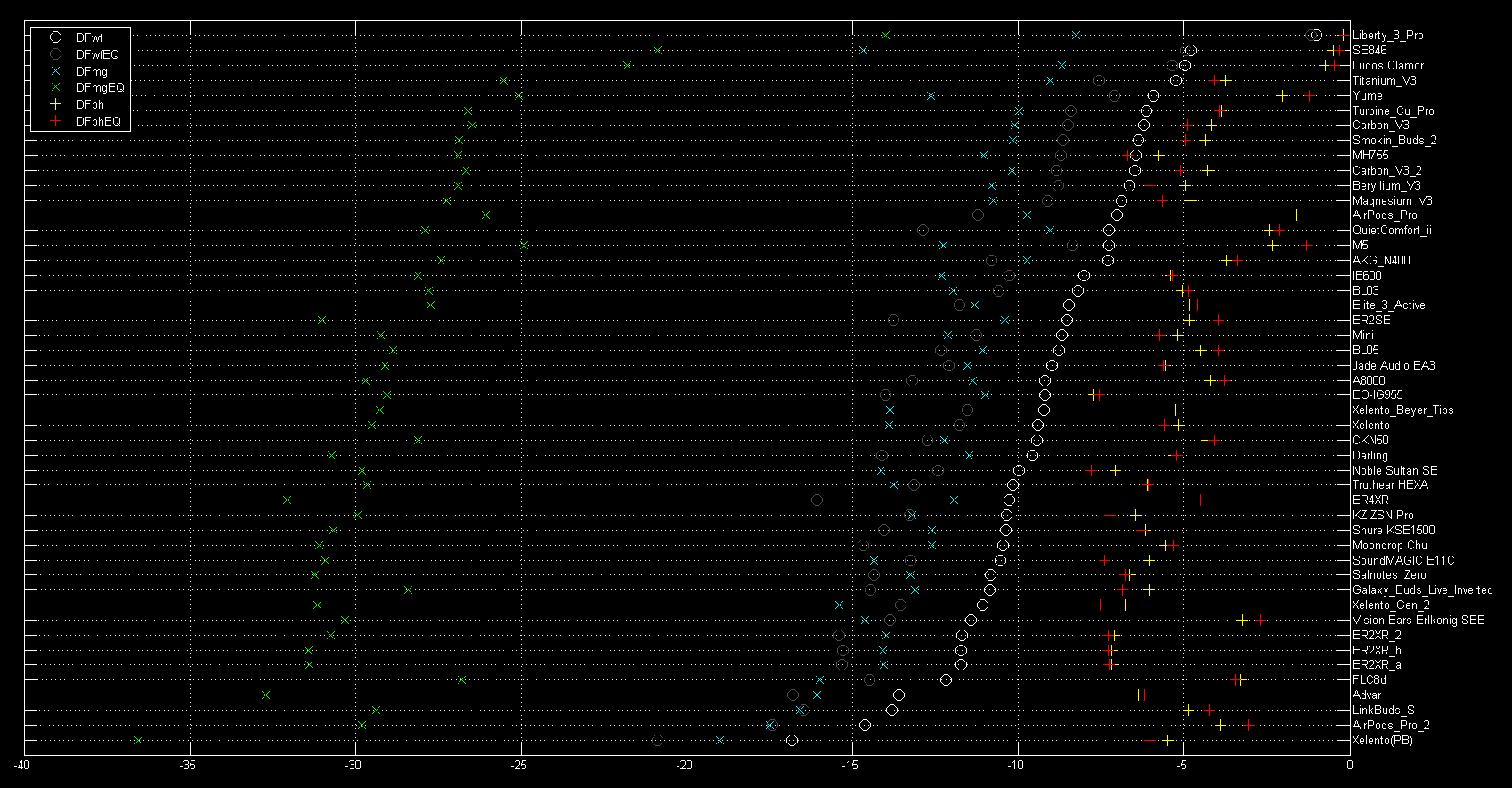Click the AKG_N400 axis label

coord(1381,260)
